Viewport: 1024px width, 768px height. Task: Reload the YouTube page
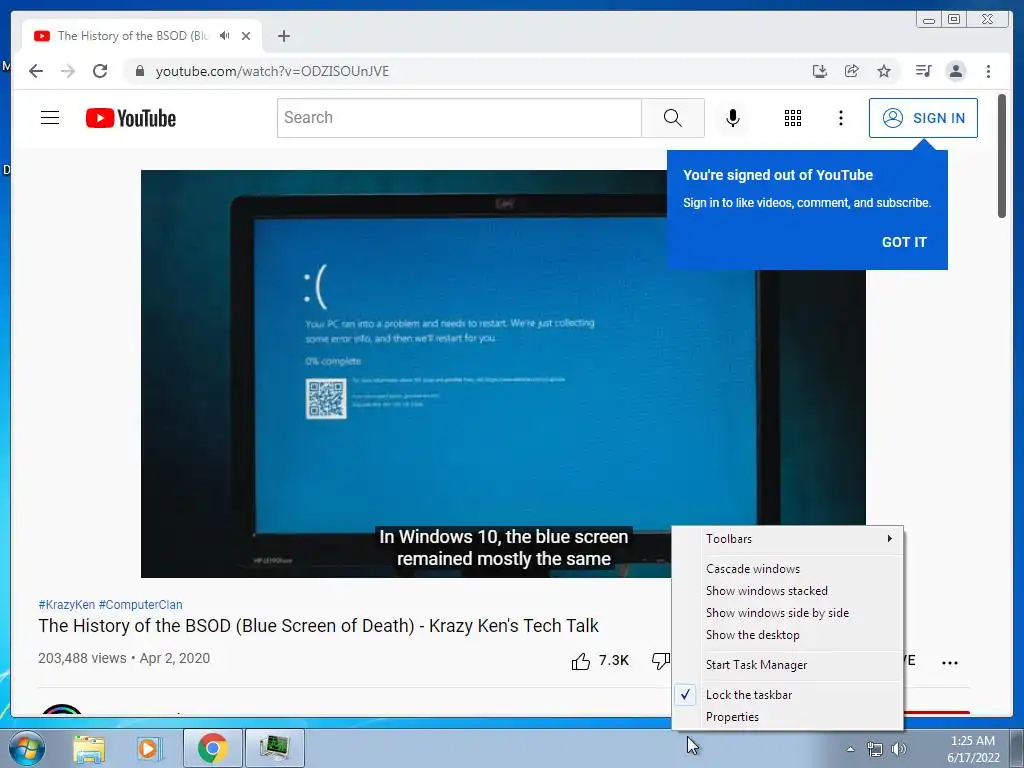click(x=100, y=71)
